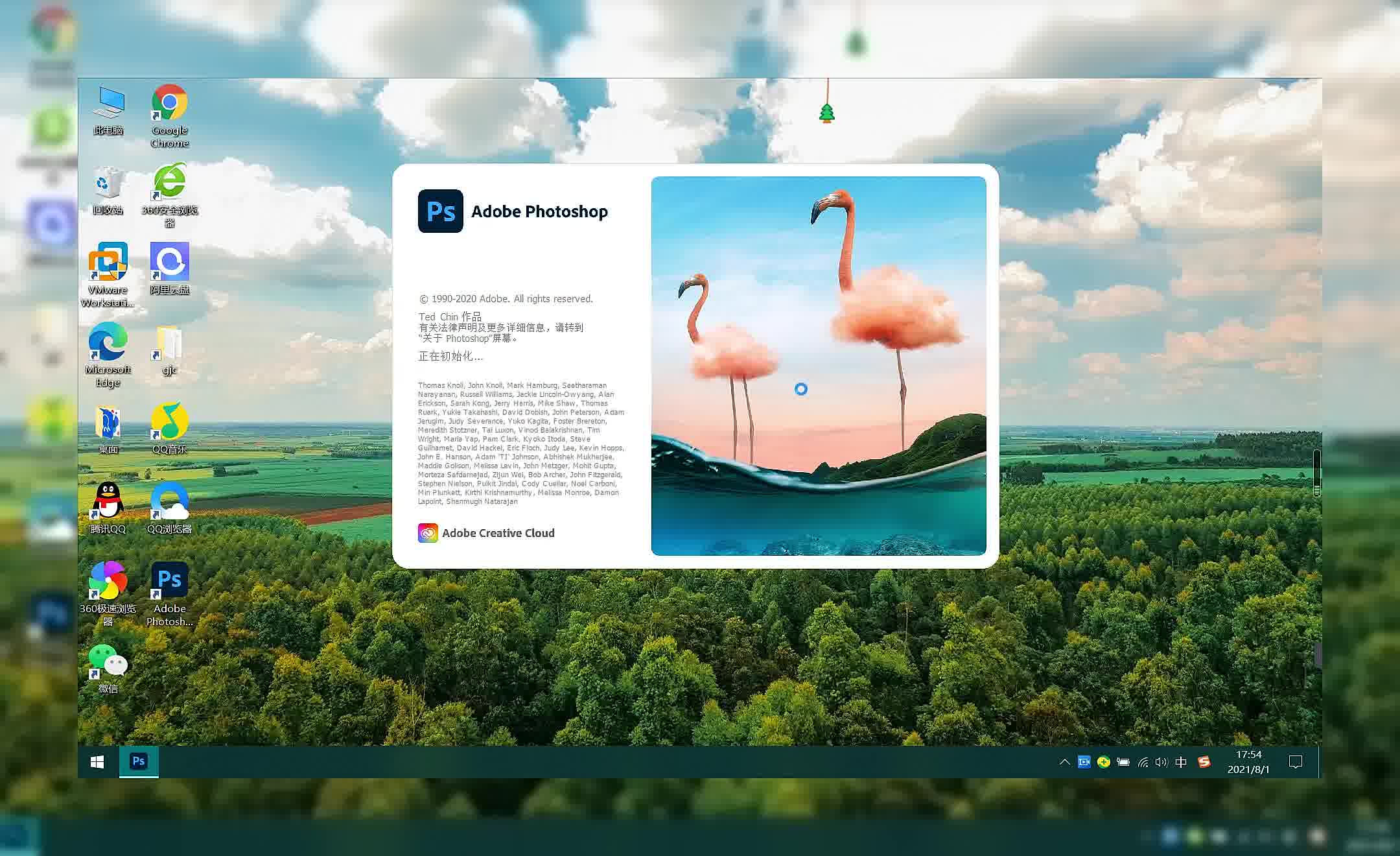Open the QQ音乐 desktop shortcut
Viewport: 1400px width, 856px height.
(170, 429)
